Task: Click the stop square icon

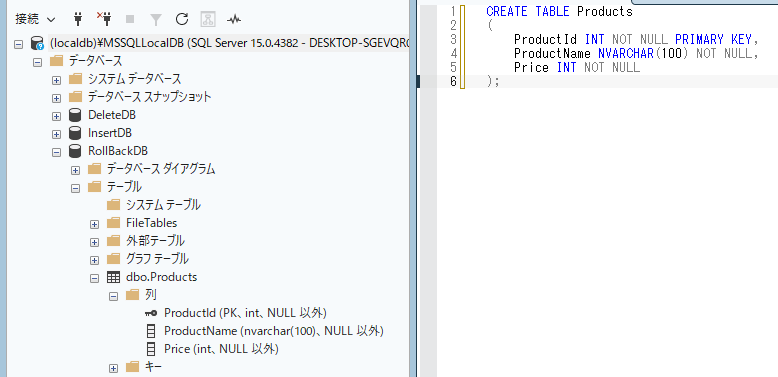Action: pyautogui.click(x=130, y=19)
